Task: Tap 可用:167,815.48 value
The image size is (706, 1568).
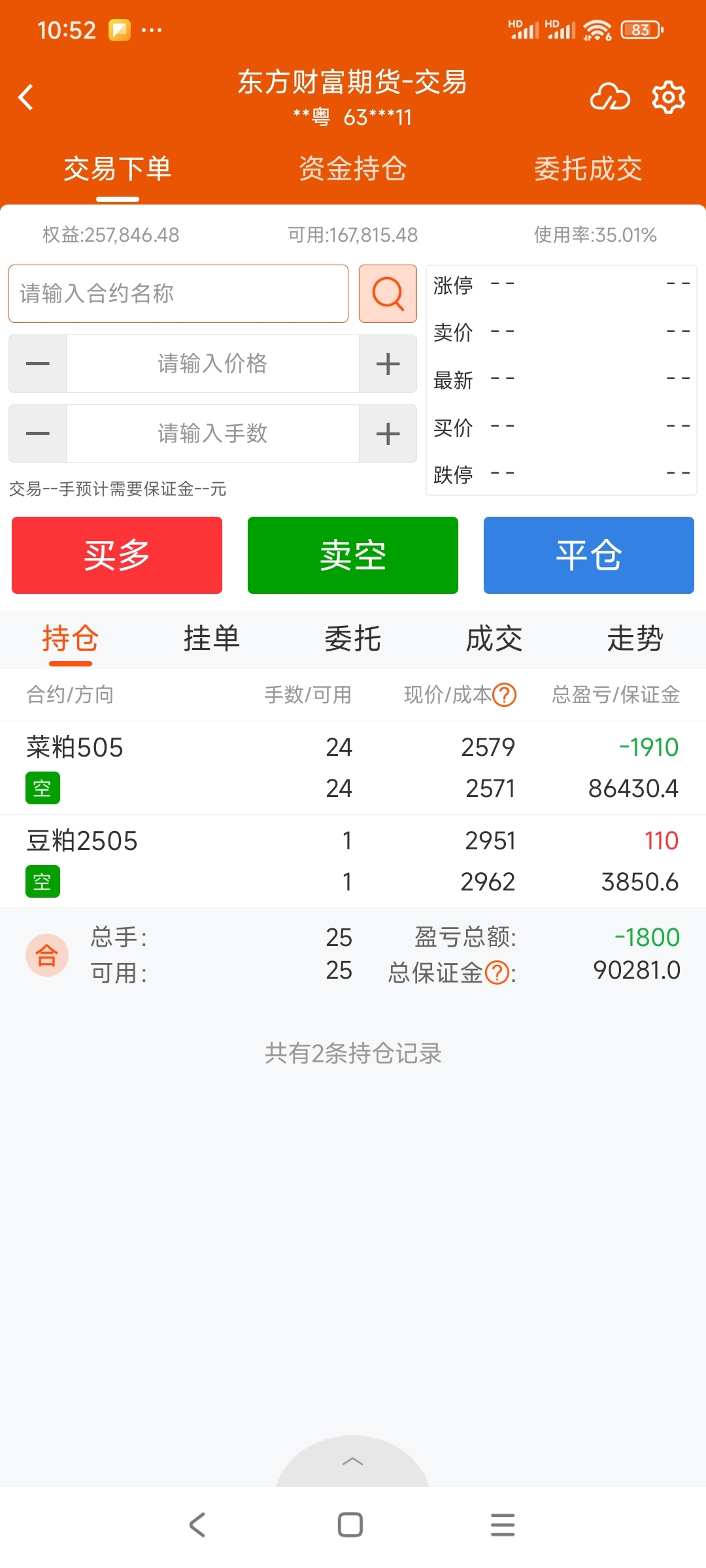Action: 353,235
